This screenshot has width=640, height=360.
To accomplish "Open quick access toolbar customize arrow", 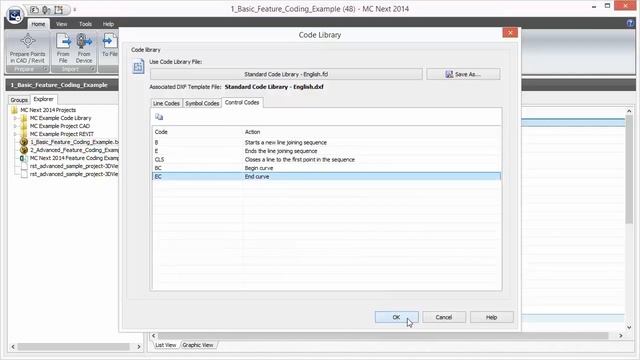I will [75, 9].
